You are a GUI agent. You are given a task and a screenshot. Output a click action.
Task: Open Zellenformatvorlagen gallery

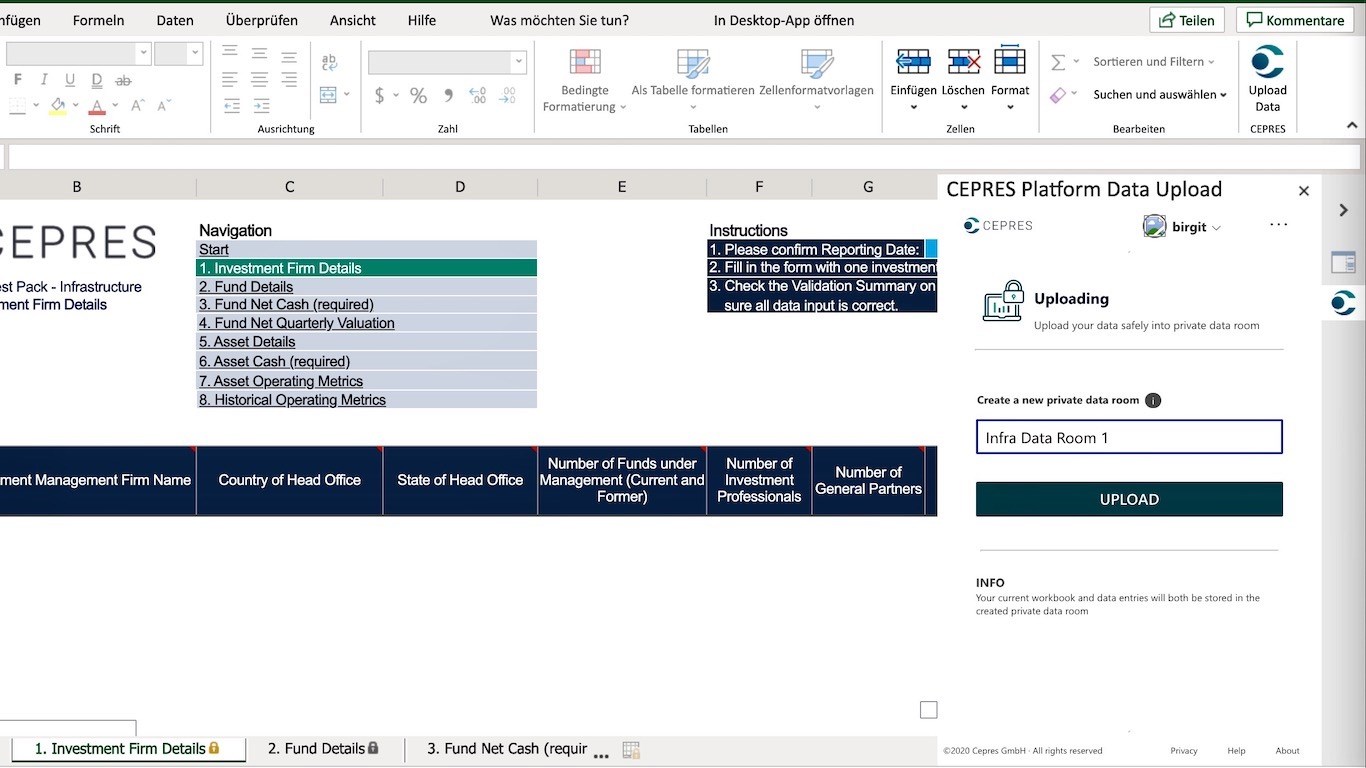(x=816, y=80)
